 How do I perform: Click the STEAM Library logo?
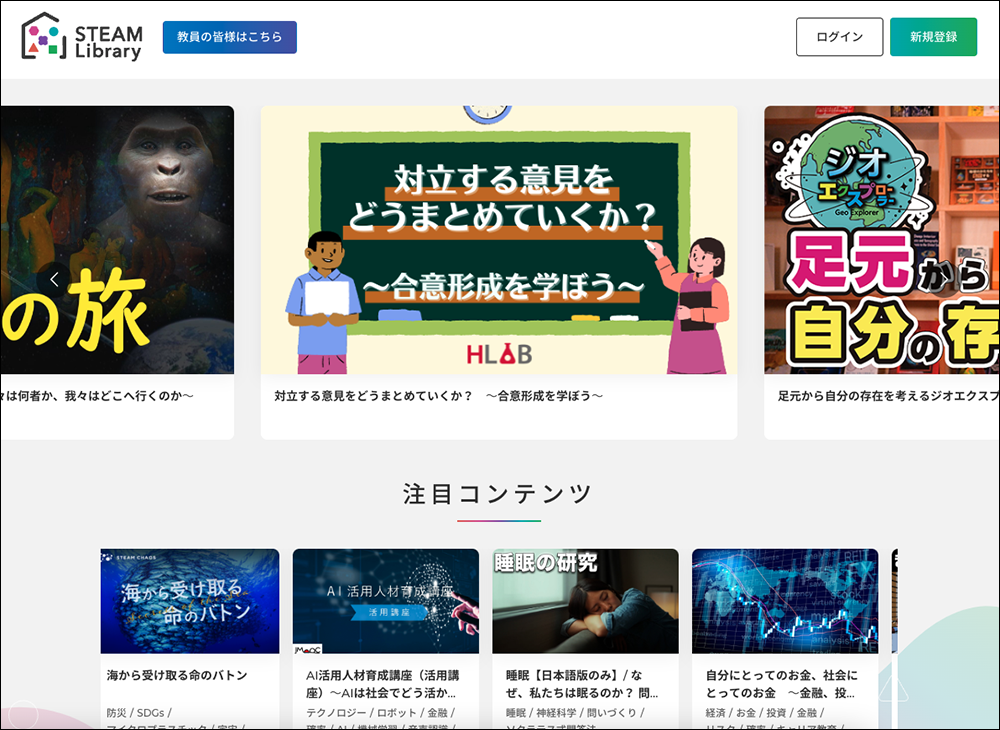coord(82,37)
